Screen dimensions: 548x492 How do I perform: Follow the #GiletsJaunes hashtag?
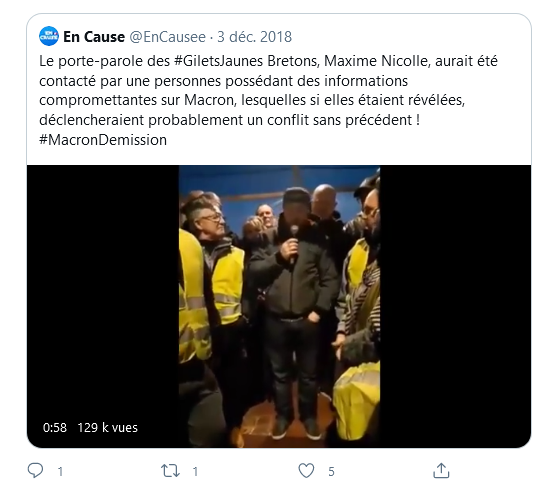tap(218, 61)
